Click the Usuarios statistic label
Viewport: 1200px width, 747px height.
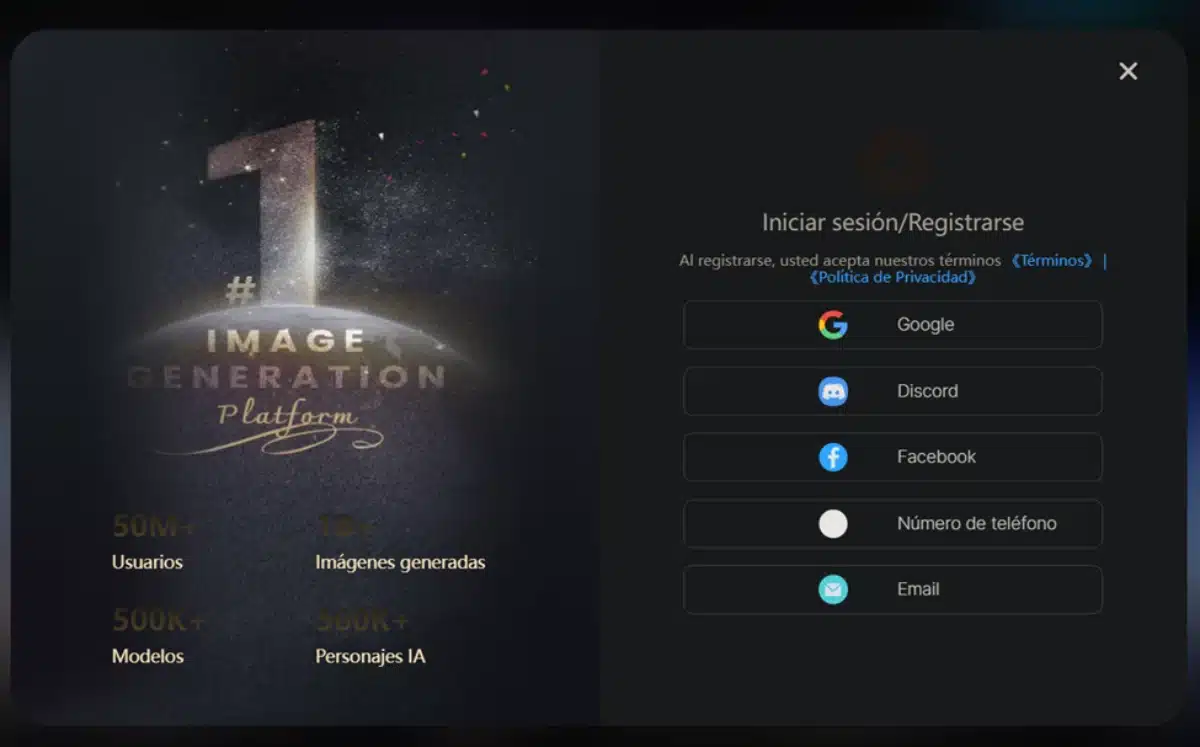tap(147, 562)
